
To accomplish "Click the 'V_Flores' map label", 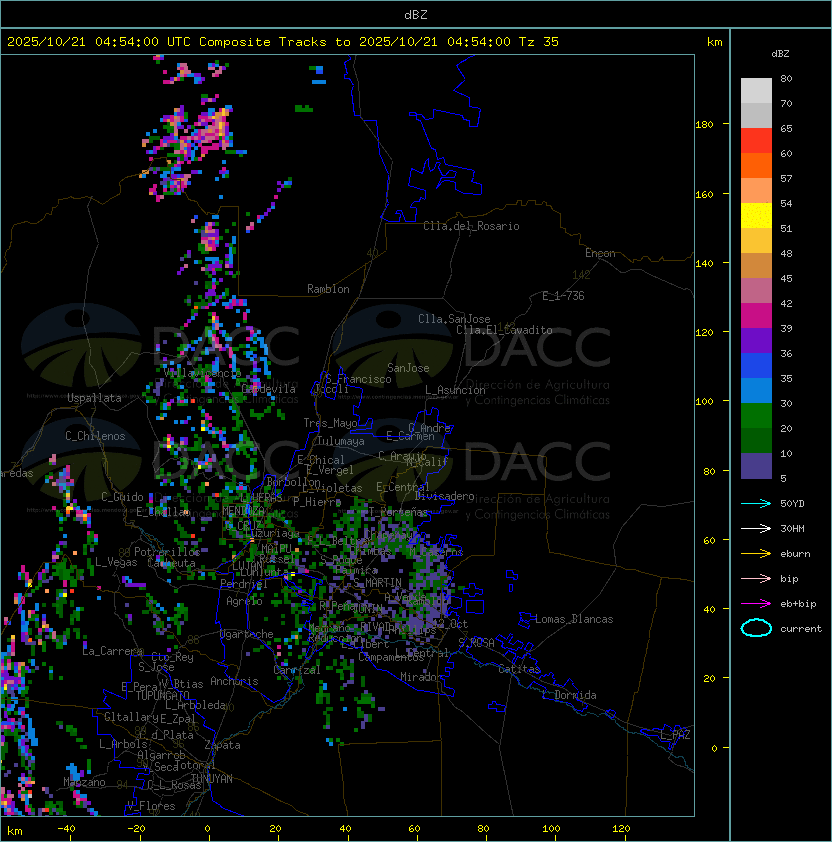I will [151, 806].
